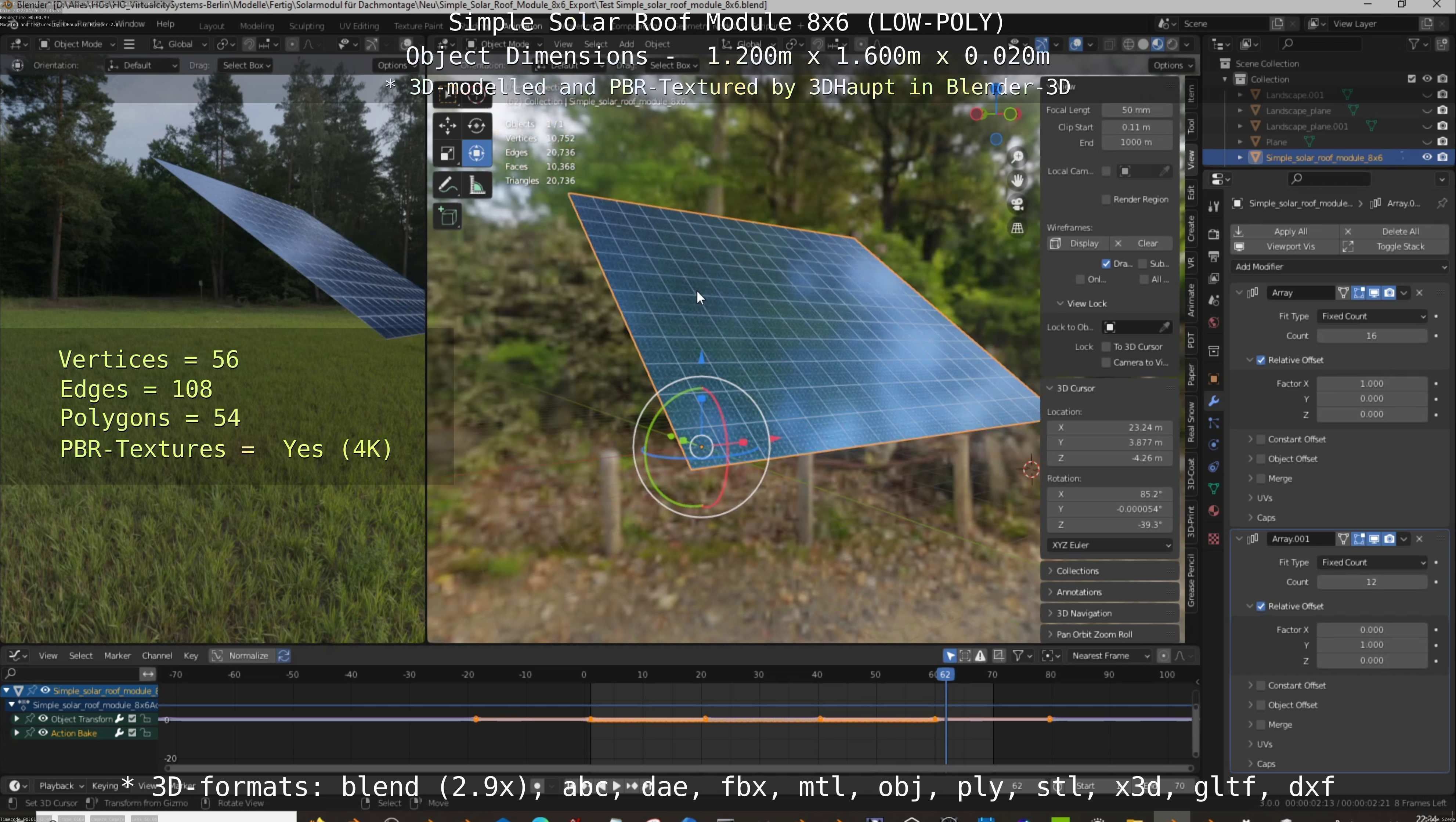Expand the Caps section of Array.001 modifier

tap(1265, 764)
